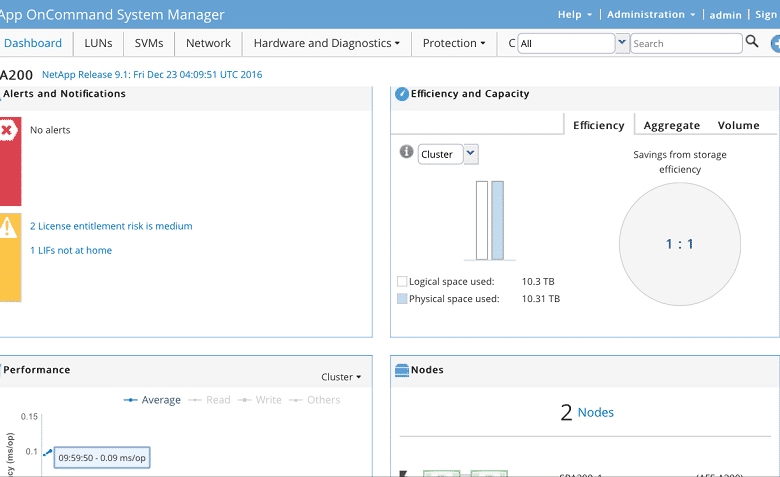Toggle Write series in Performance legend
The image size is (780, 477).
click(260, 400)
